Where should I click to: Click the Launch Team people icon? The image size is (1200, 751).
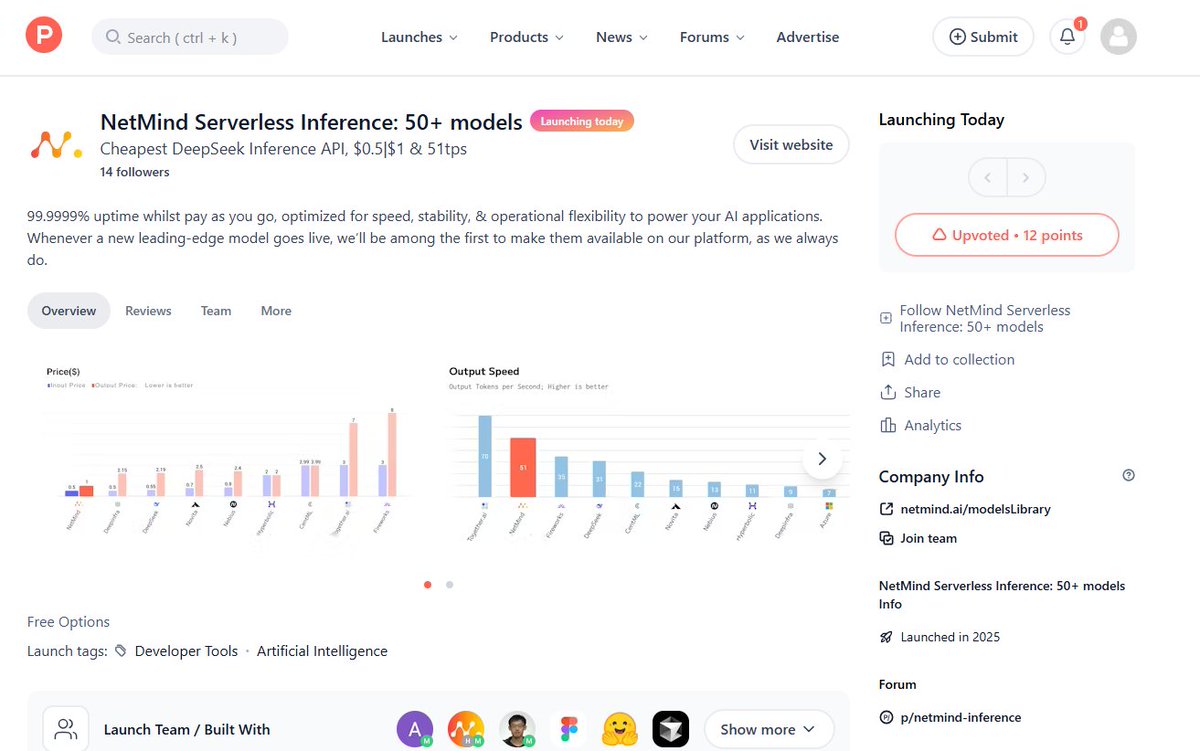66,729
